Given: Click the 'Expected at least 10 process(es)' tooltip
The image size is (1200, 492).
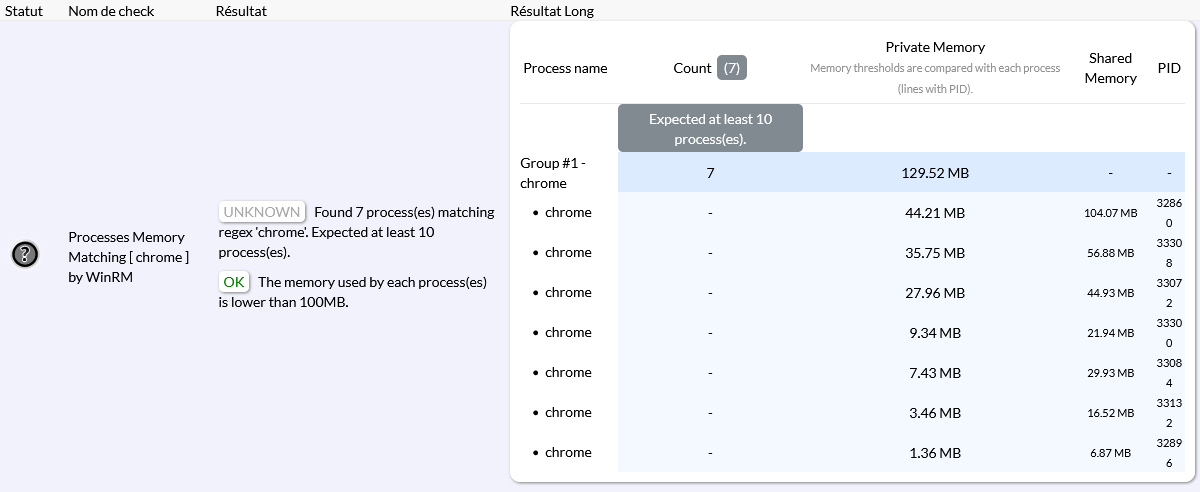Looking at the screenshot, I should point(710,128).
